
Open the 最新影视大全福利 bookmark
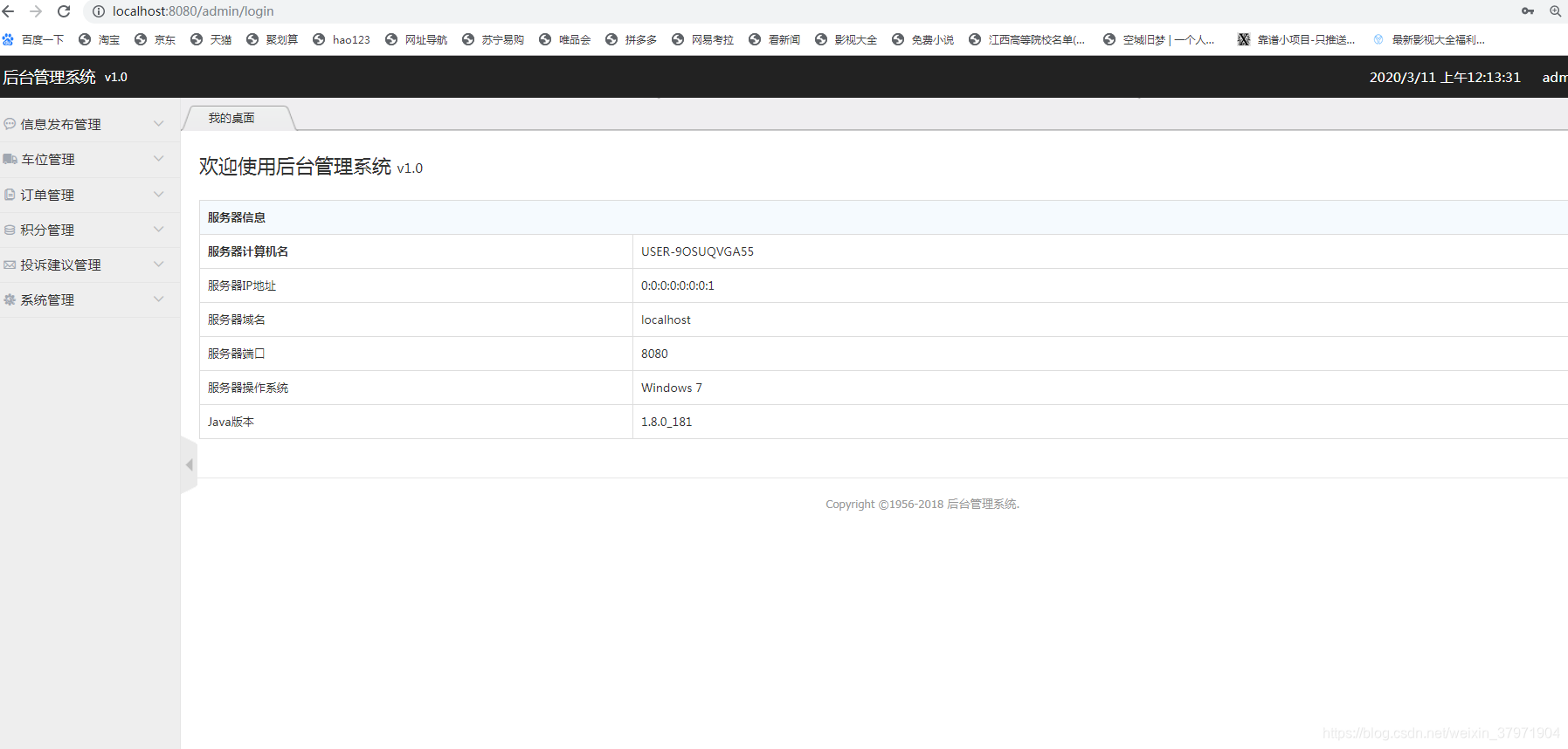coord(1429,39)
